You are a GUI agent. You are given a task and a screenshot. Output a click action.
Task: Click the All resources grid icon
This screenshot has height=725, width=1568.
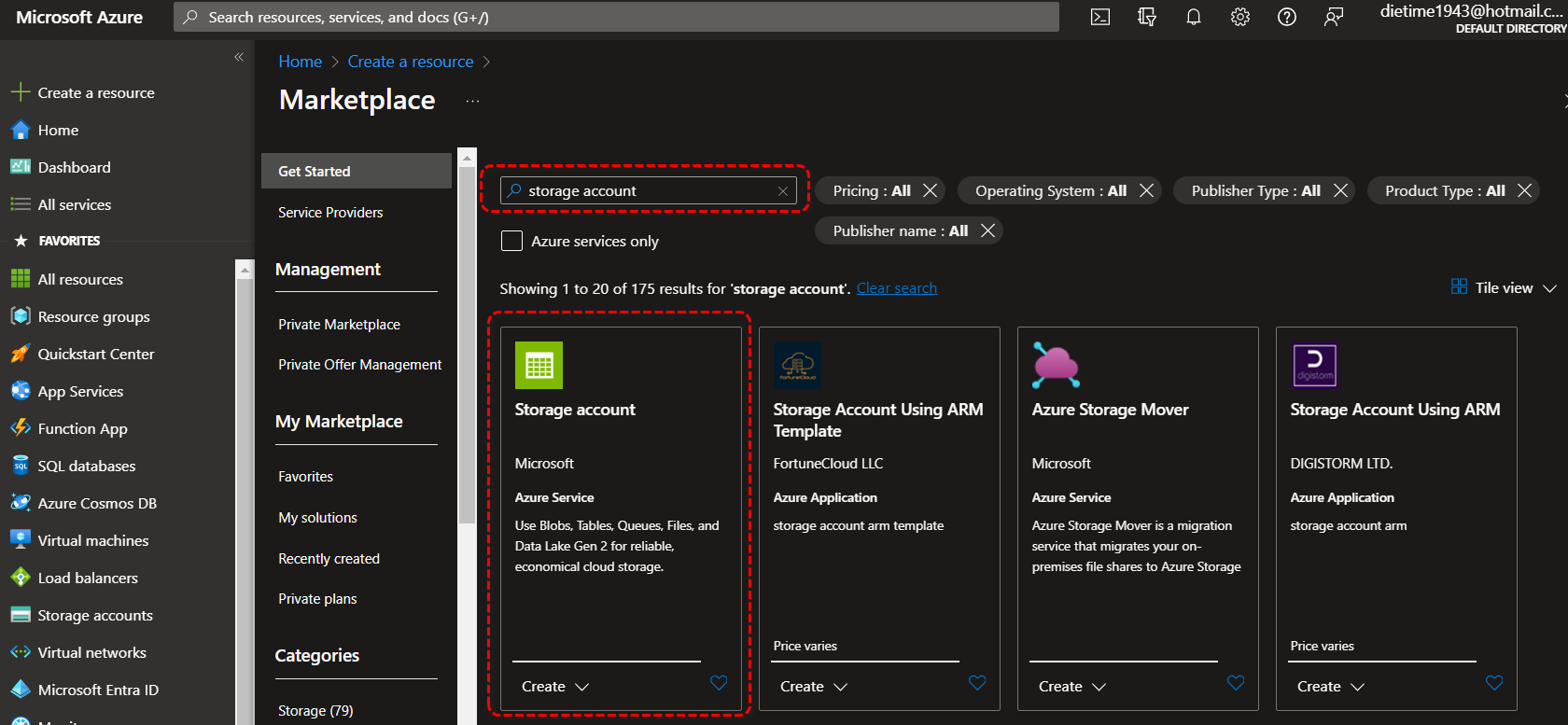tap(21, 279)
